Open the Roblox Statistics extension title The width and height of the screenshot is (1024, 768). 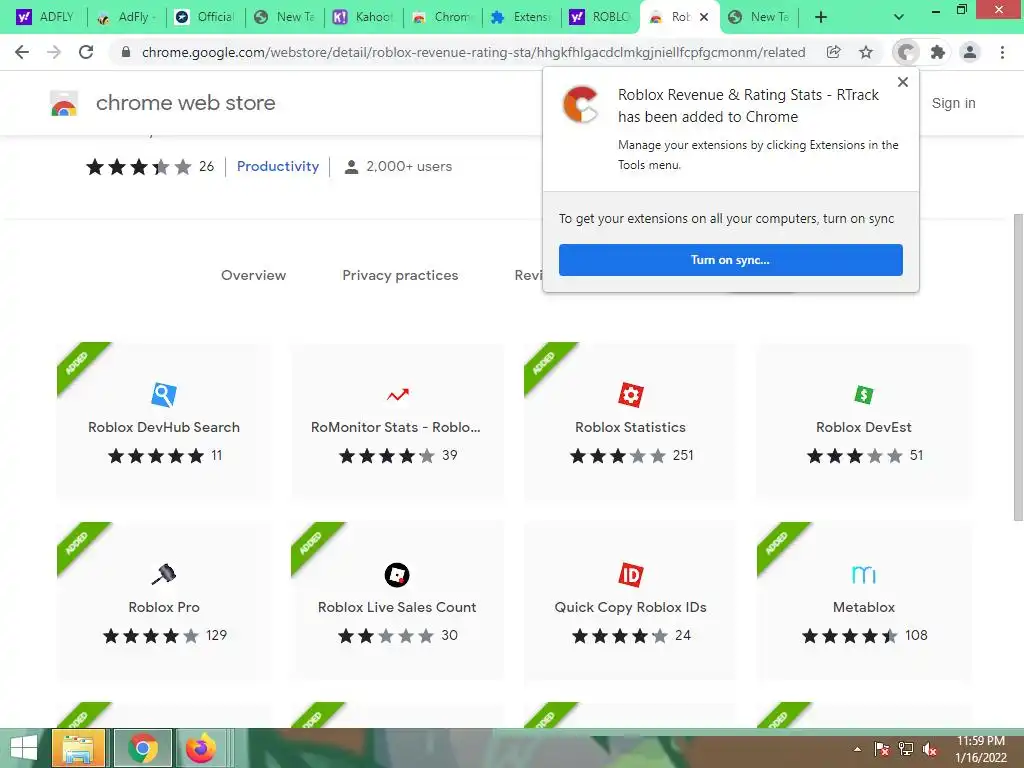[x=630, y=427]
